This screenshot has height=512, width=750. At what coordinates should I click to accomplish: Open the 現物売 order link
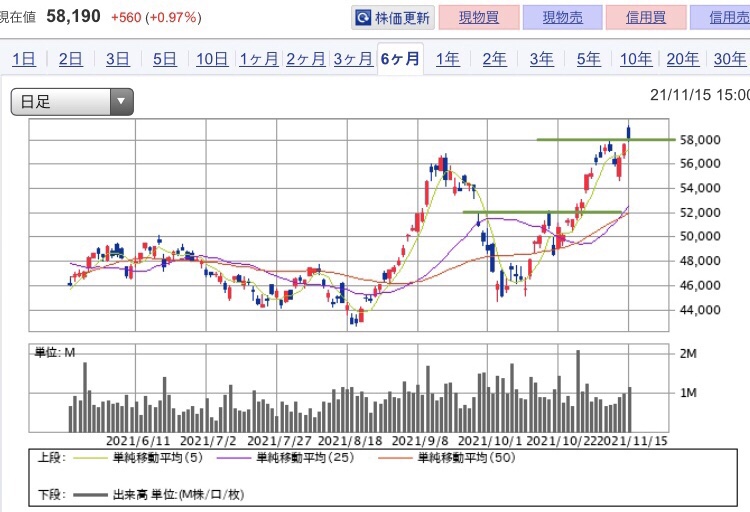[562, 18]
